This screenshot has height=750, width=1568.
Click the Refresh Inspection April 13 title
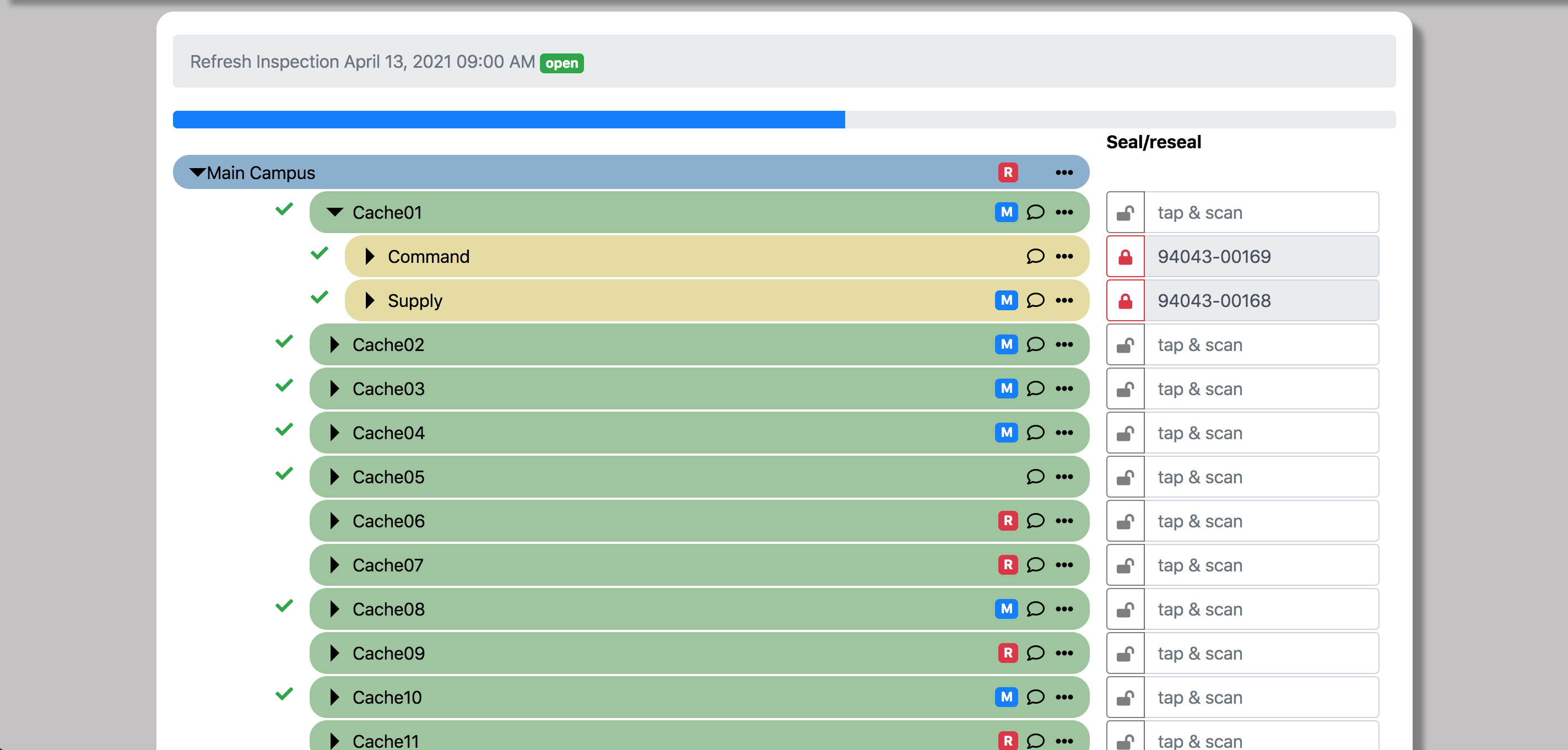coord(362,62)
